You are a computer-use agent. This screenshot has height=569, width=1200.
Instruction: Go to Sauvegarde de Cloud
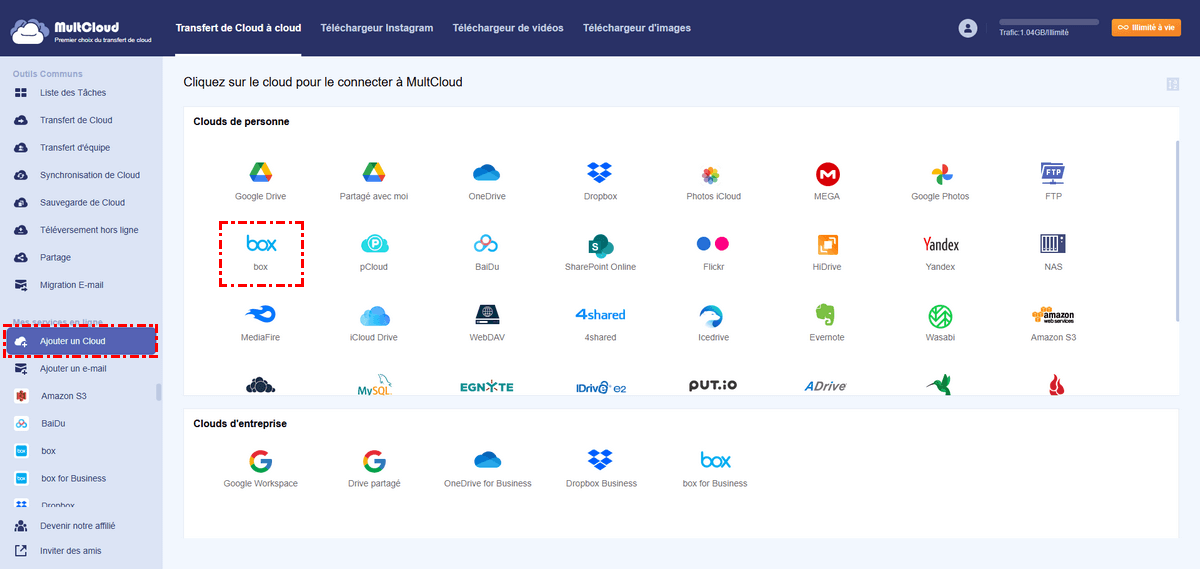(80, 203)
